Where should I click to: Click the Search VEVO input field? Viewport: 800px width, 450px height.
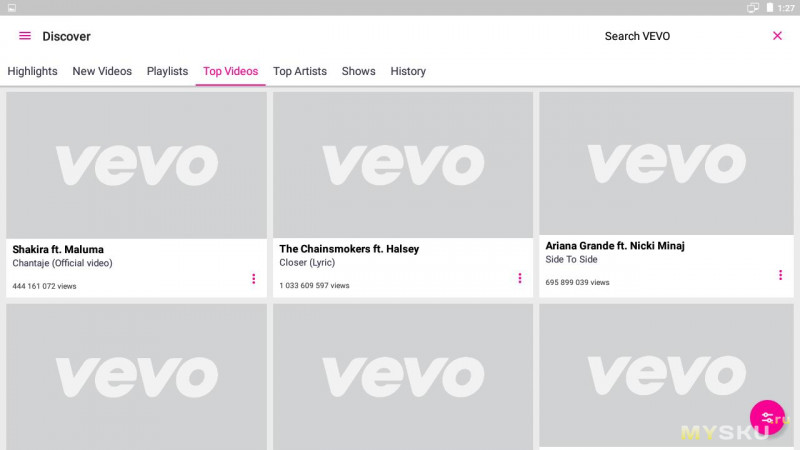[x=637, y=36]
